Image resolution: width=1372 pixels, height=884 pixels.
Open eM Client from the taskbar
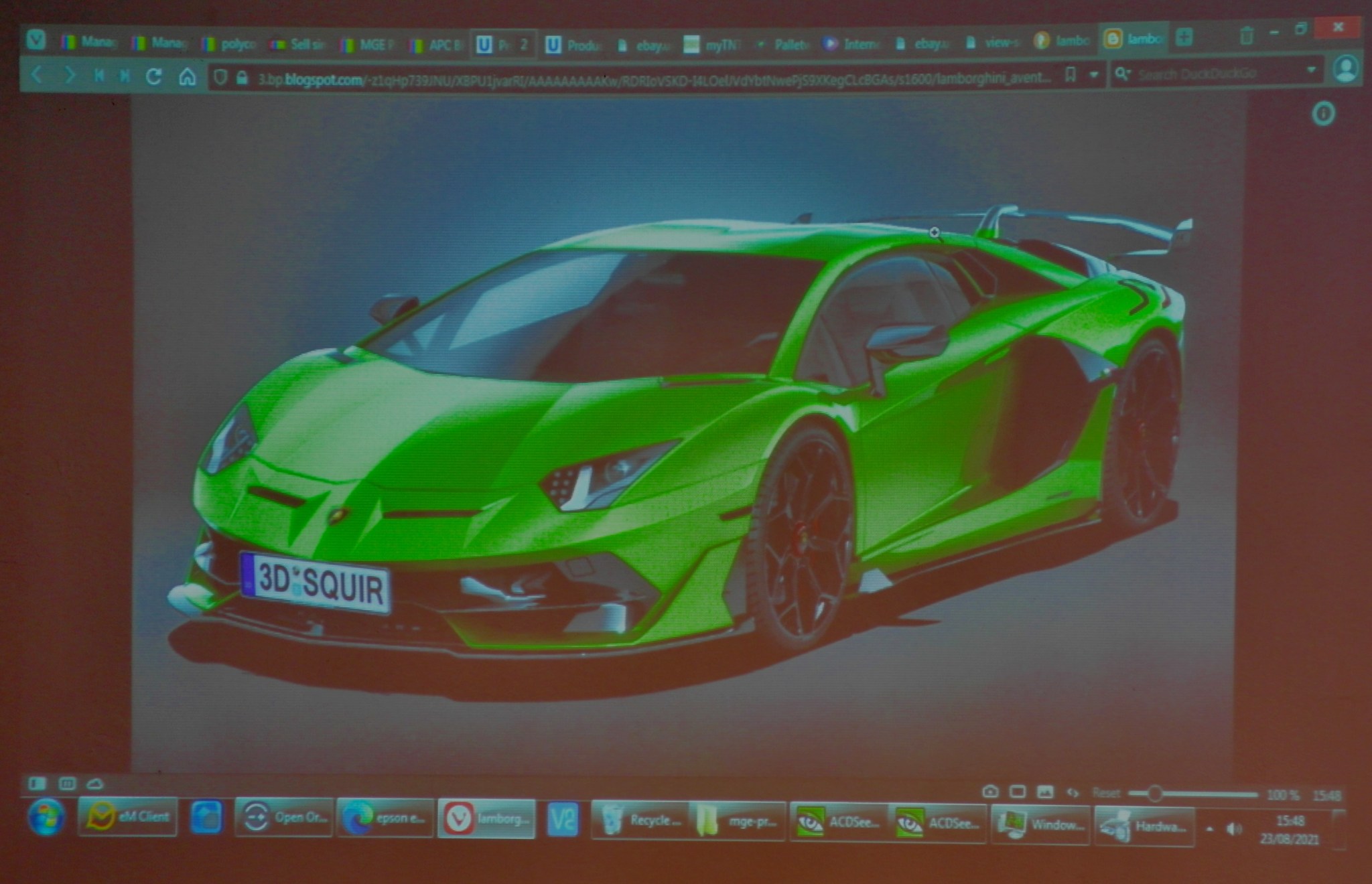point(127,816)
